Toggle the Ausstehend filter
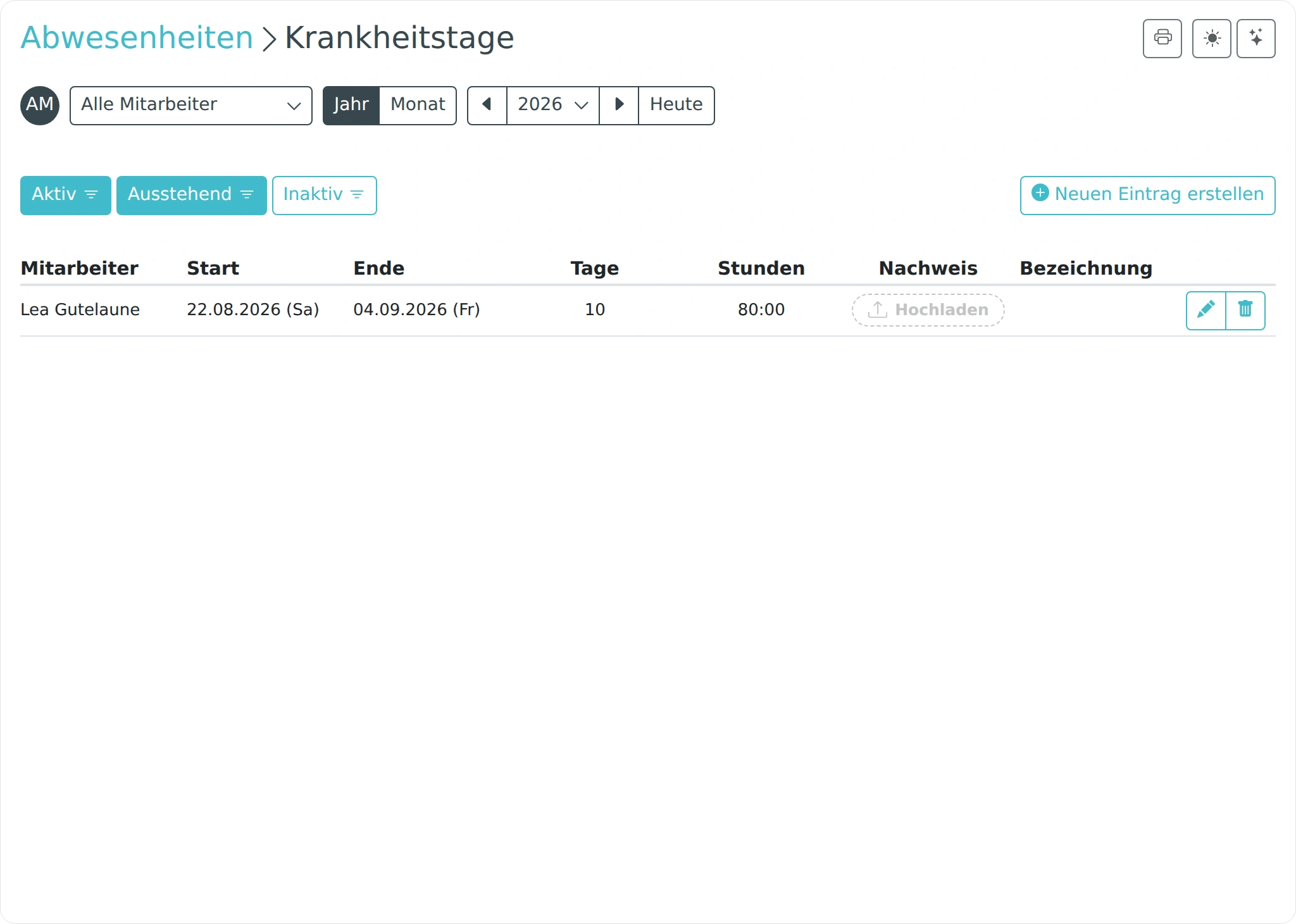Screen dimensions: 1296x924 (192, 196)
